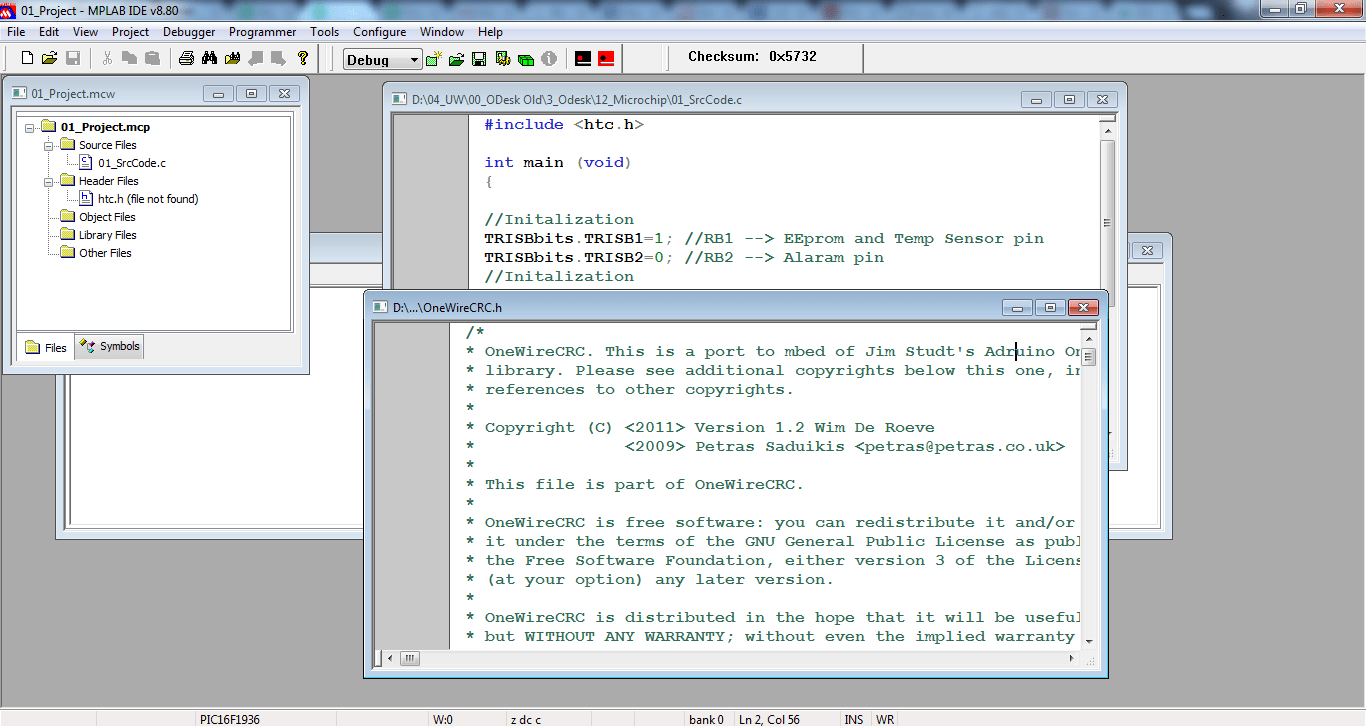Open the View menu

pos(85,32)
